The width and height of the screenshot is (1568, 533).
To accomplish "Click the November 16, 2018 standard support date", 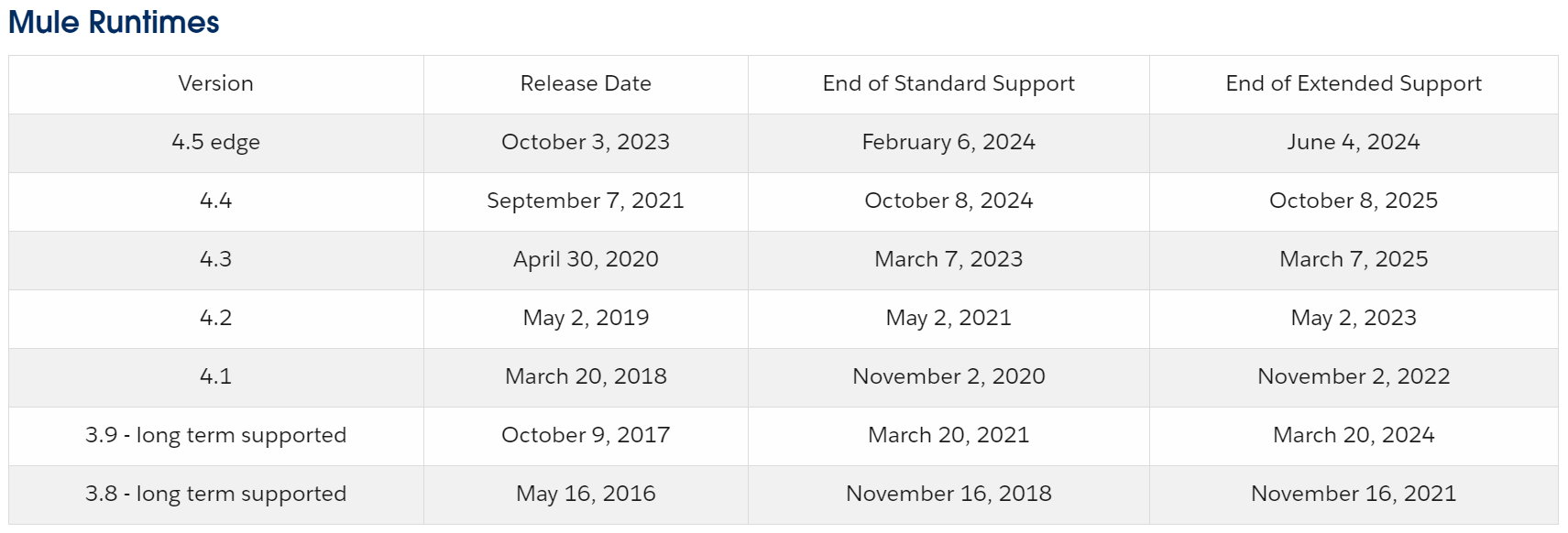I will coord(948,494).
